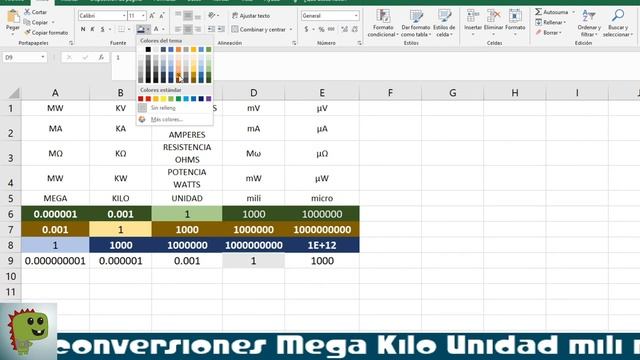Click cell containing 1E+12

[322, 245]
